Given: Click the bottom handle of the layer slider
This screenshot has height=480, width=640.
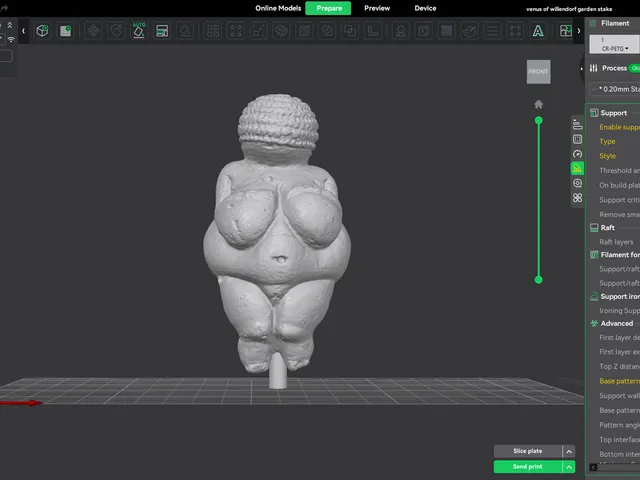Looking at the screenshot, I should click(538, 280).
